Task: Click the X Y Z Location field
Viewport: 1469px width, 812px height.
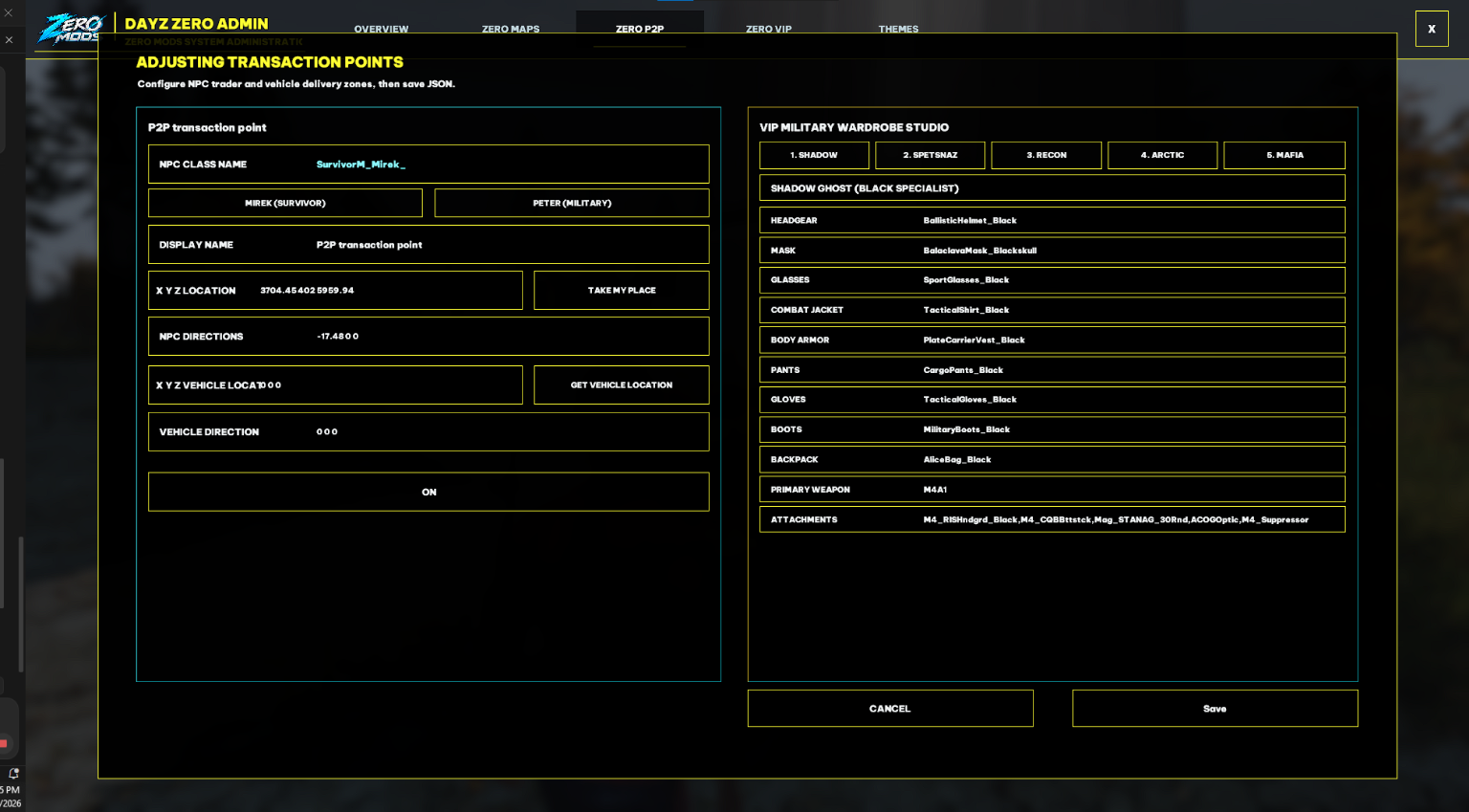Action: 336,290
